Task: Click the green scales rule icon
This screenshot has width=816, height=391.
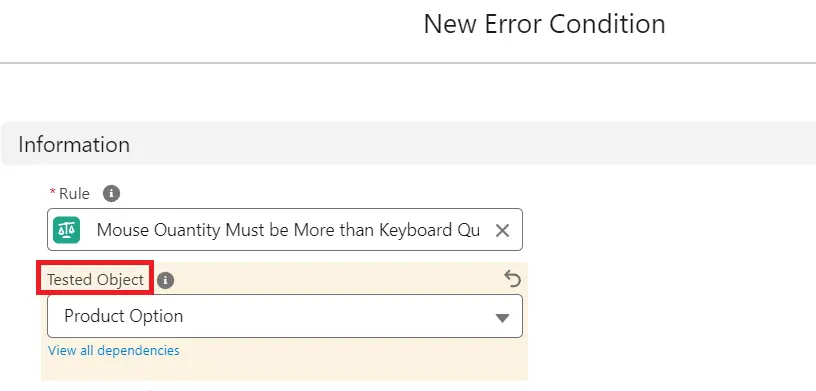Action: pos(67,230)
